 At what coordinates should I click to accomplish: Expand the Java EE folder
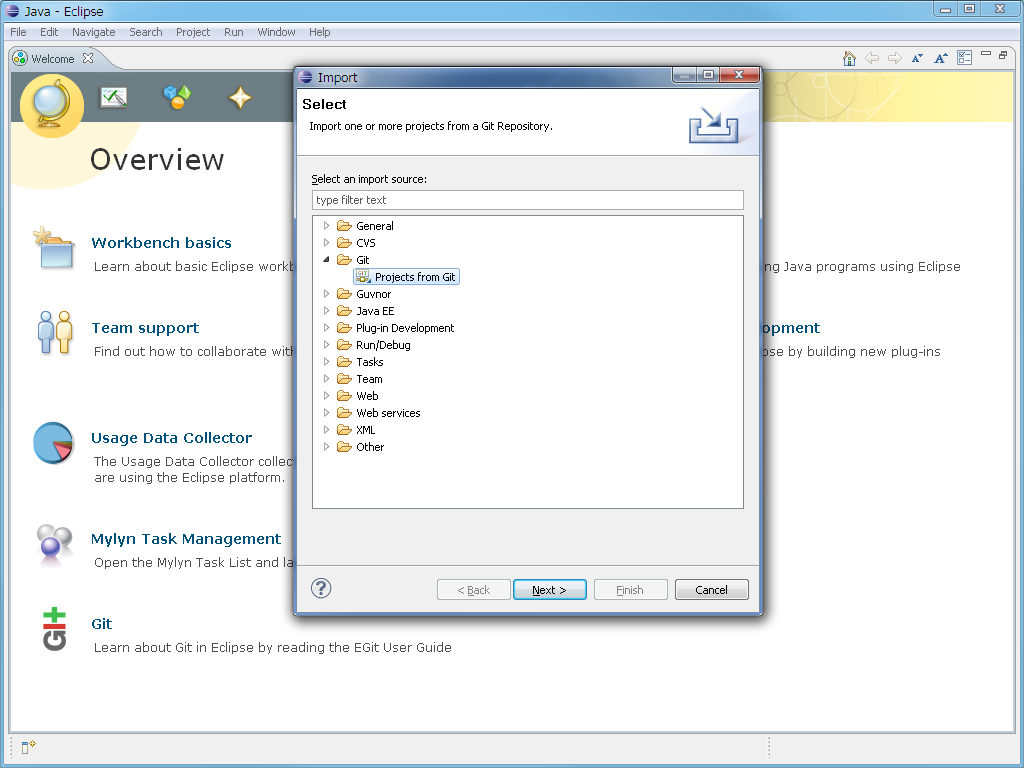pyautogui.click(x=327, y=311)
